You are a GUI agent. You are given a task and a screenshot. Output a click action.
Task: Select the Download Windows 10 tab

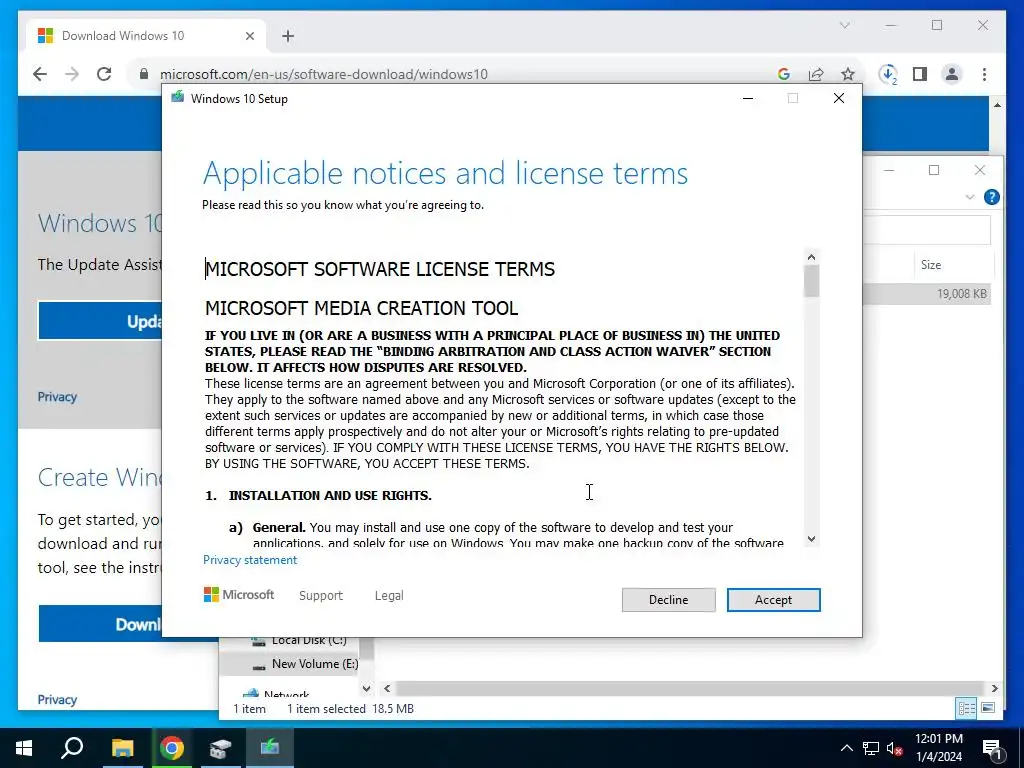146,36
